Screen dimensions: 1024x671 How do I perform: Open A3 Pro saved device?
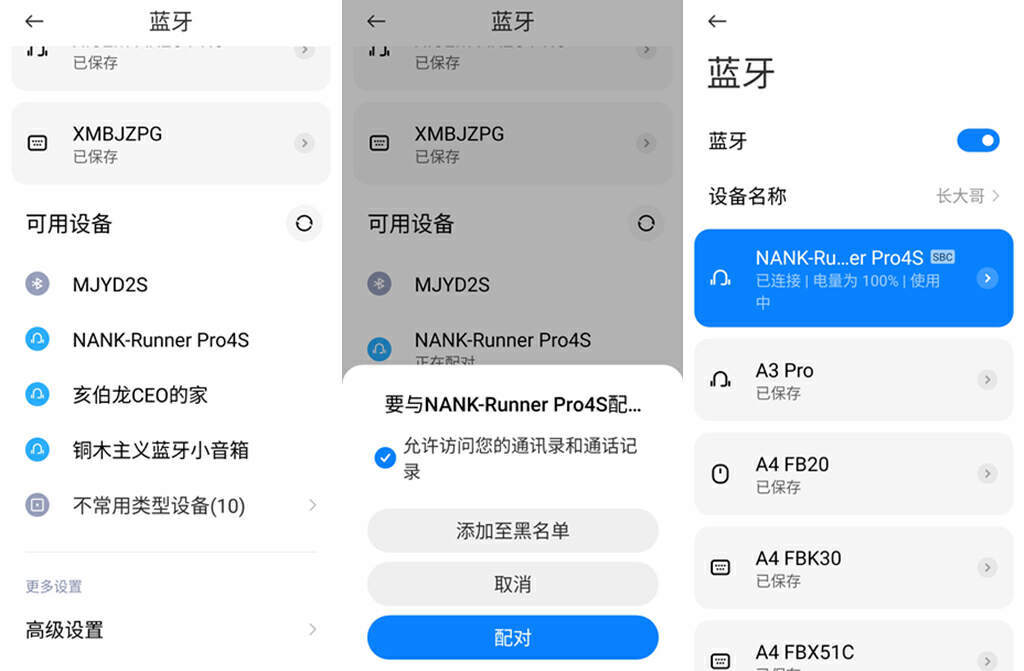(x=854, y=380)
